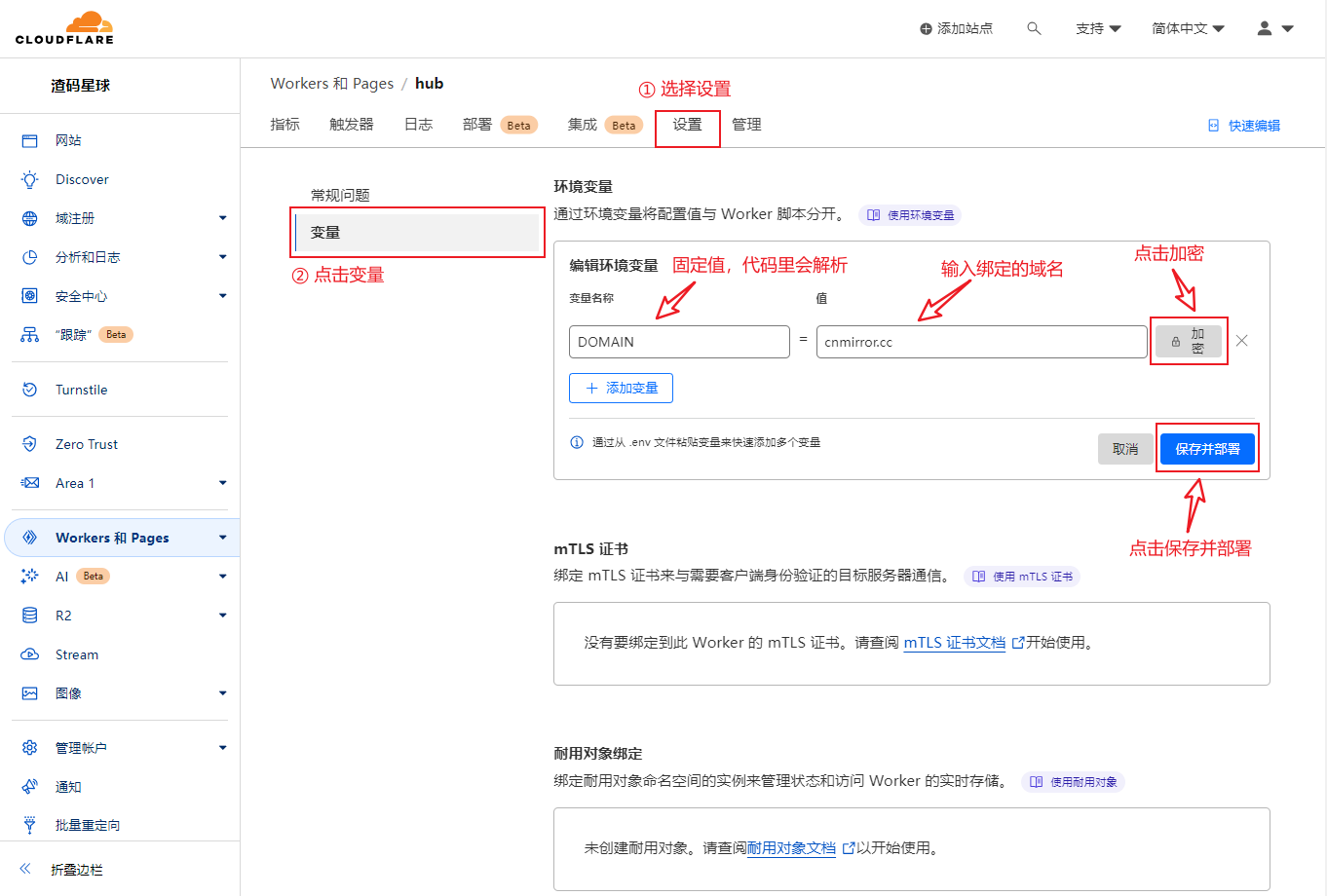This screenshot has width=1327, height=896.
Task: Click the 分析和日志 chart icon
Action: pos(30,257)
